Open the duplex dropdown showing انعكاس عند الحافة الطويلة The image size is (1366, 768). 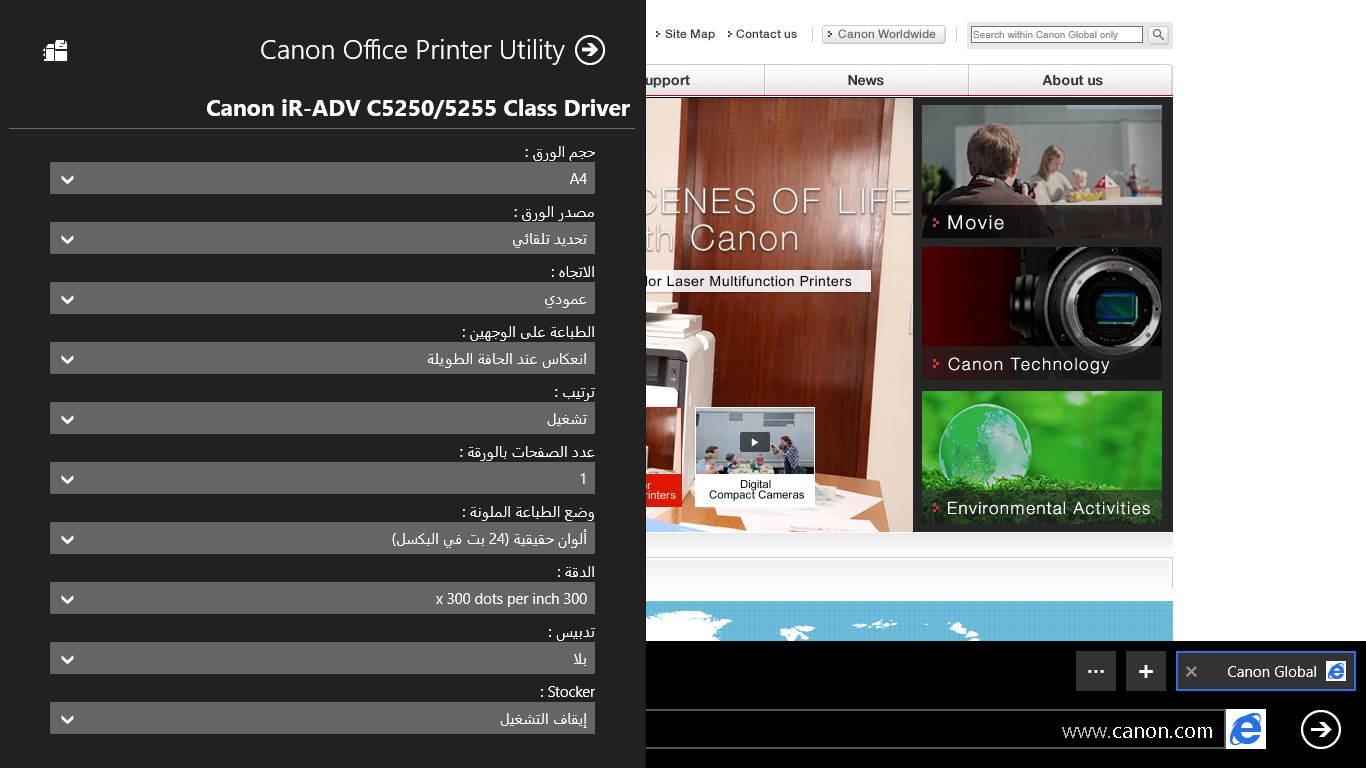coord(322,359)
